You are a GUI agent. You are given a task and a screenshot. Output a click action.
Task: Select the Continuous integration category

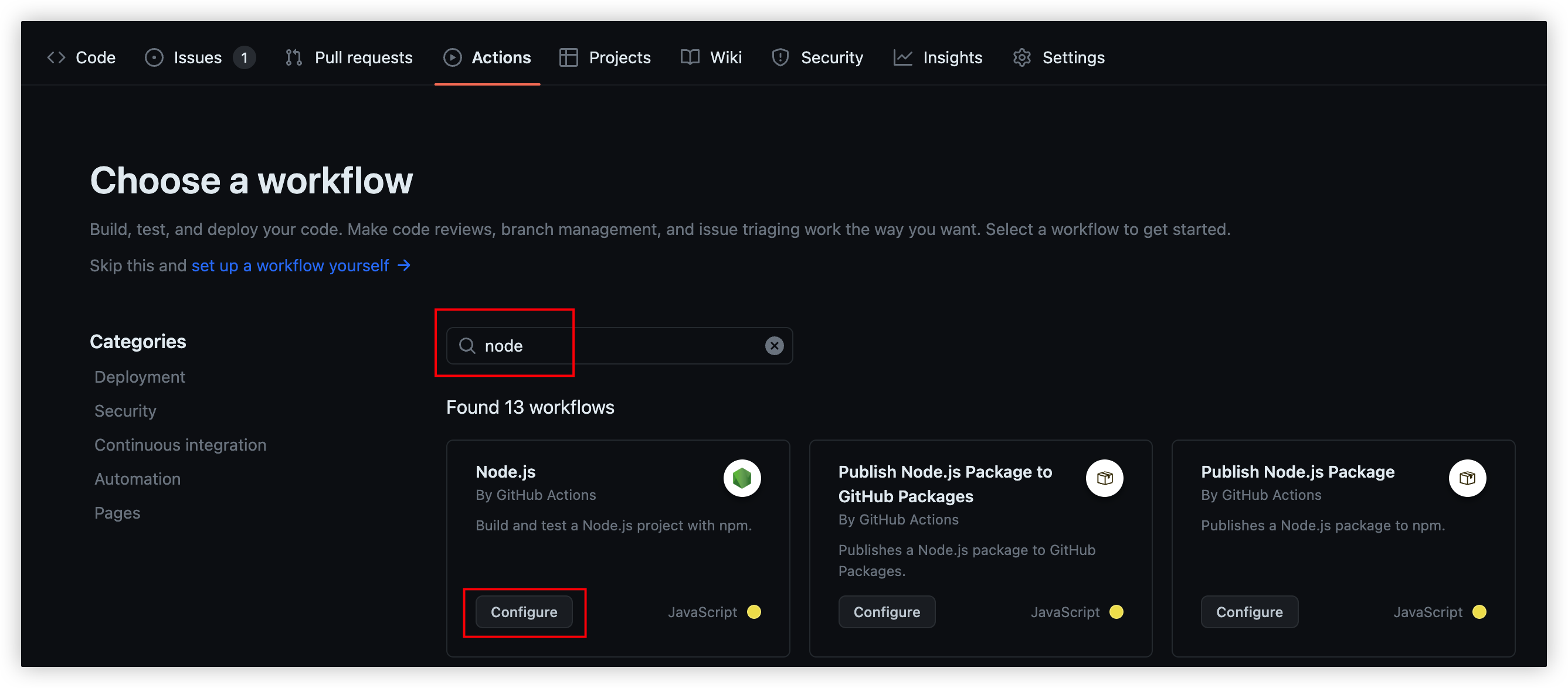pos(180,445)
